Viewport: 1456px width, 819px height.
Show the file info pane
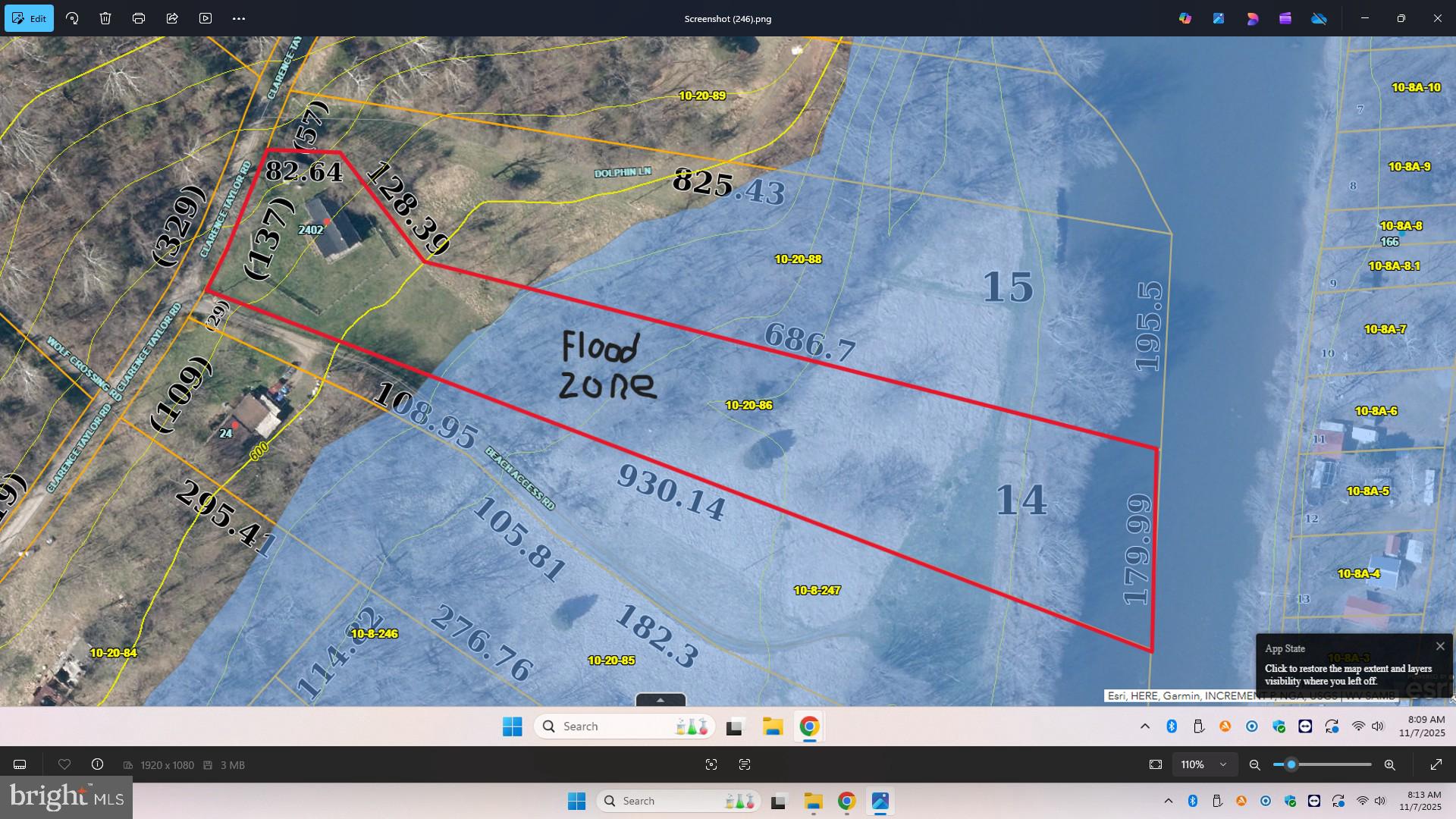97,764
